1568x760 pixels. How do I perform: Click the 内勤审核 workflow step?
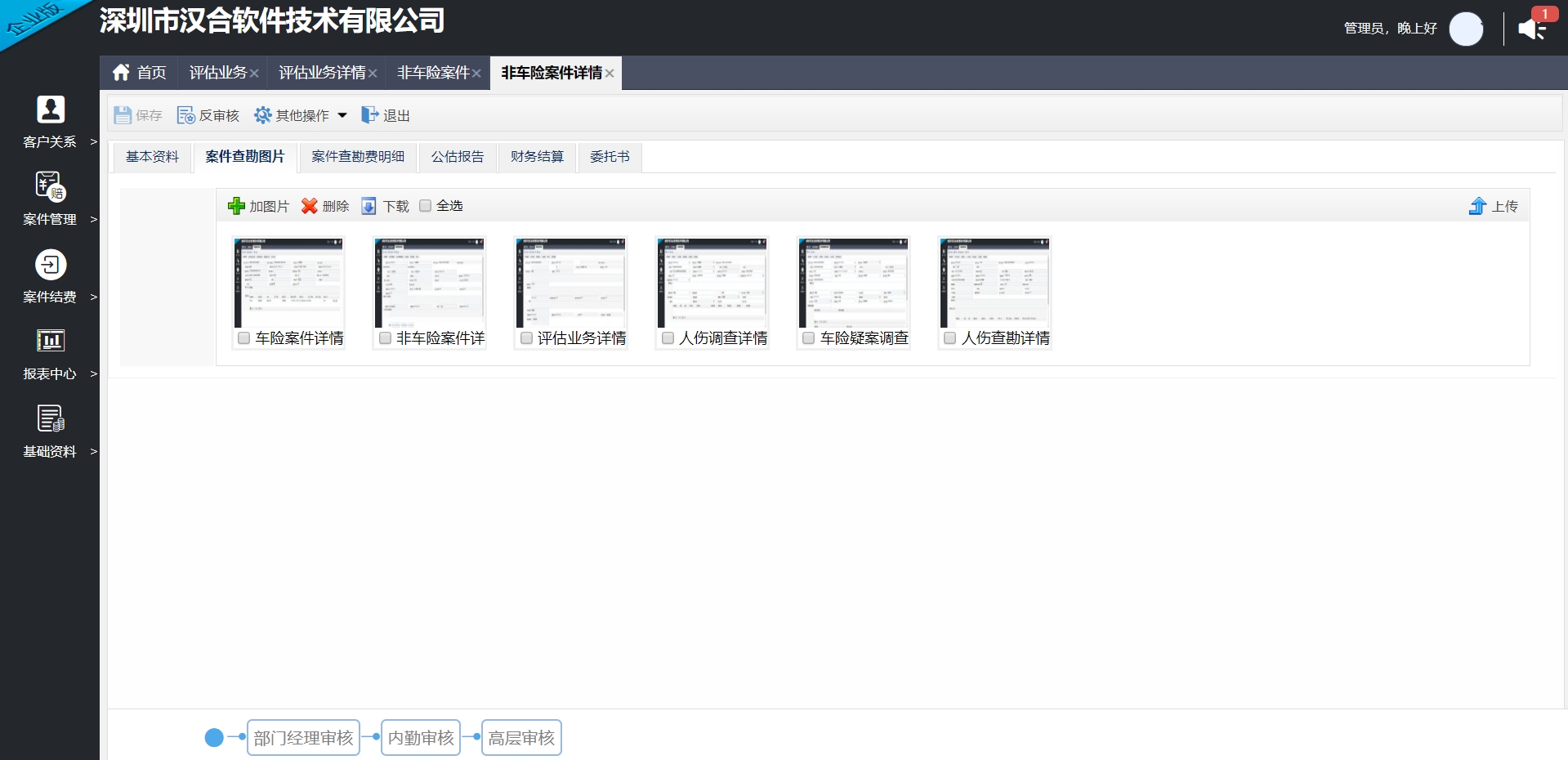pyautogui.click(x=421, y=738)
